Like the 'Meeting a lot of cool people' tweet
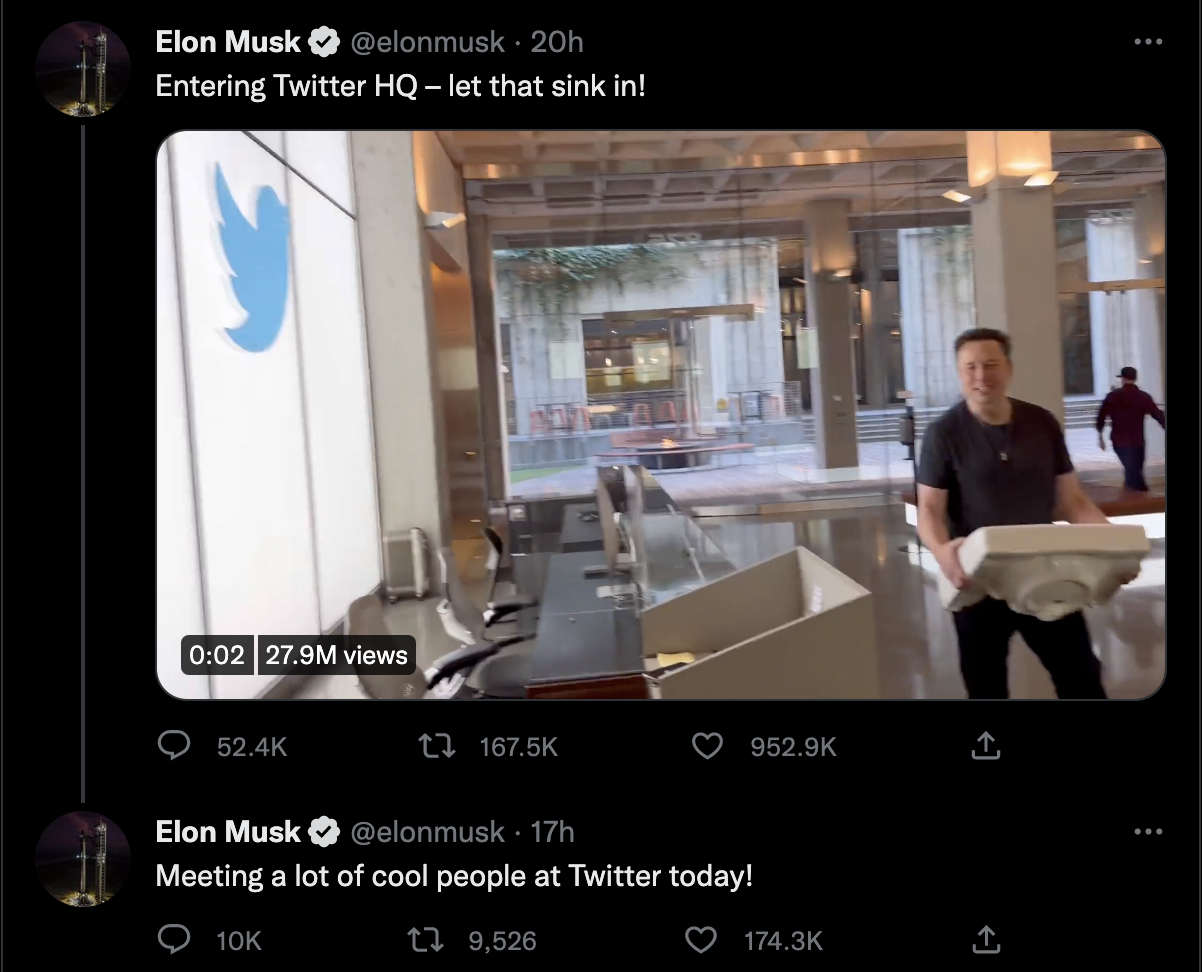The image size is (1202, 972). pos(701,940)
